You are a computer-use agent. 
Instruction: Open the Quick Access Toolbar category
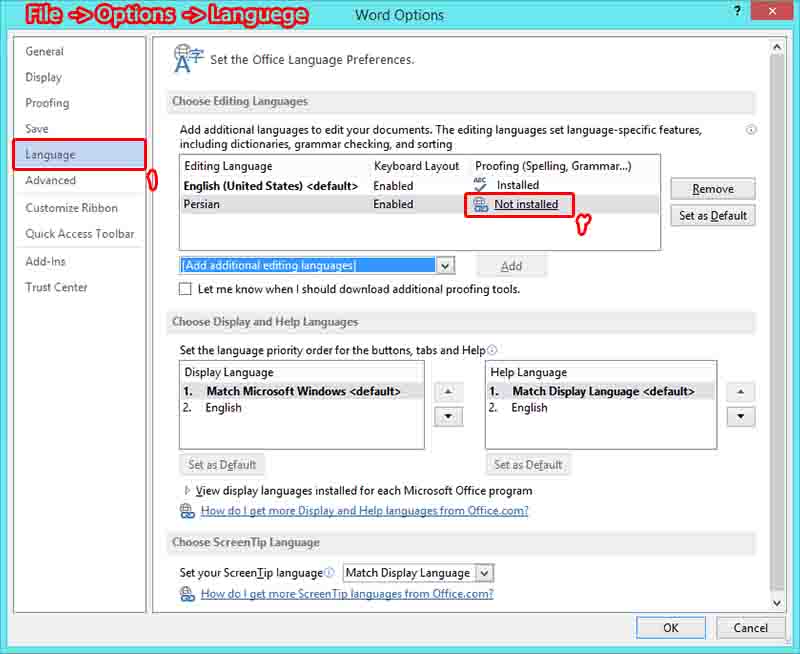pos(80,234)
